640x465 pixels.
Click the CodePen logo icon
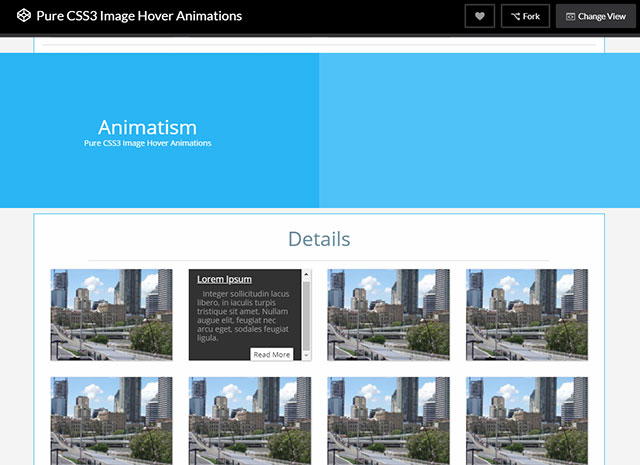[x=23, y=16]
